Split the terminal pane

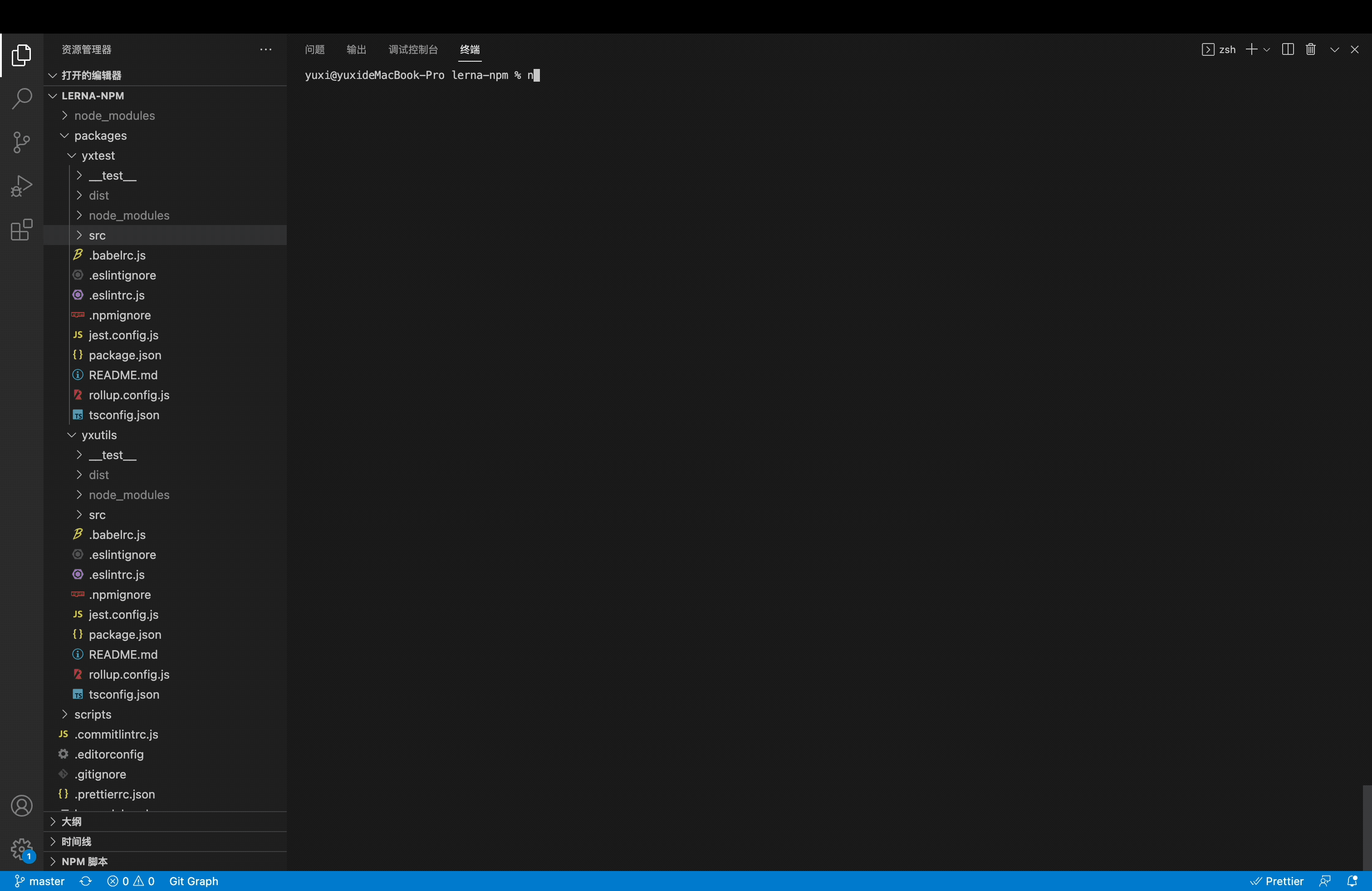point(1287,49)
